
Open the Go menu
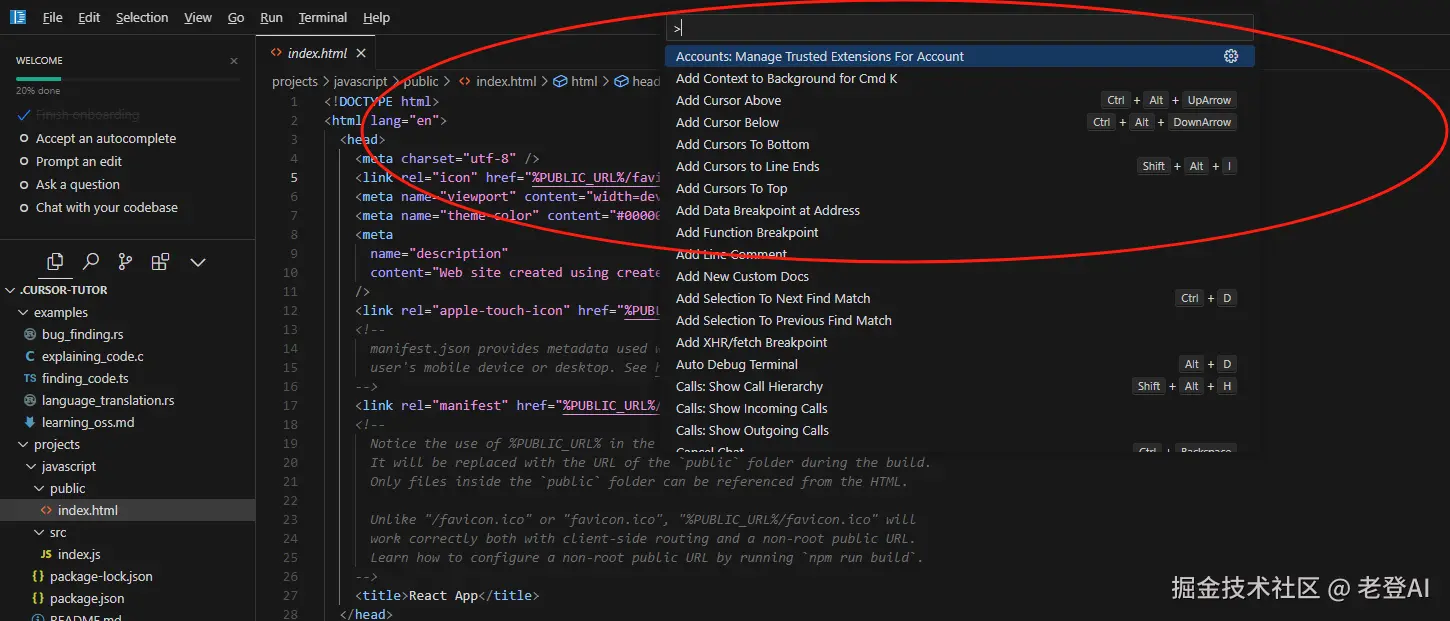coord(236,17)
